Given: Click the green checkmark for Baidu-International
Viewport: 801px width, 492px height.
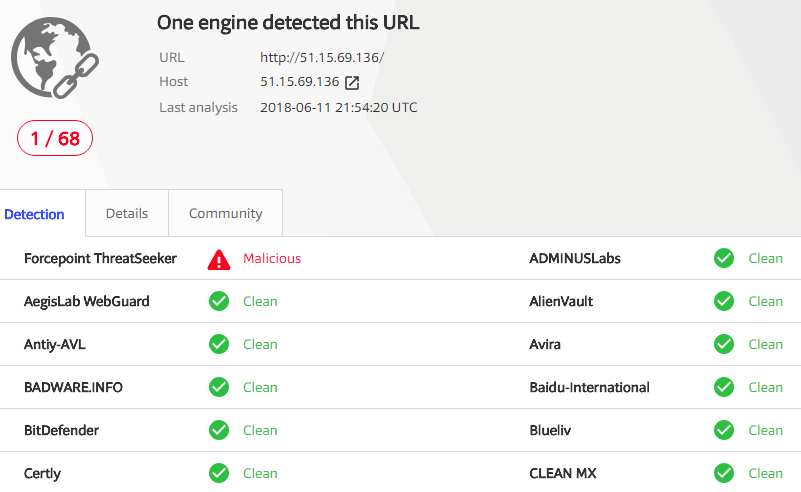Looking at the screenshot, I should 724,387.
